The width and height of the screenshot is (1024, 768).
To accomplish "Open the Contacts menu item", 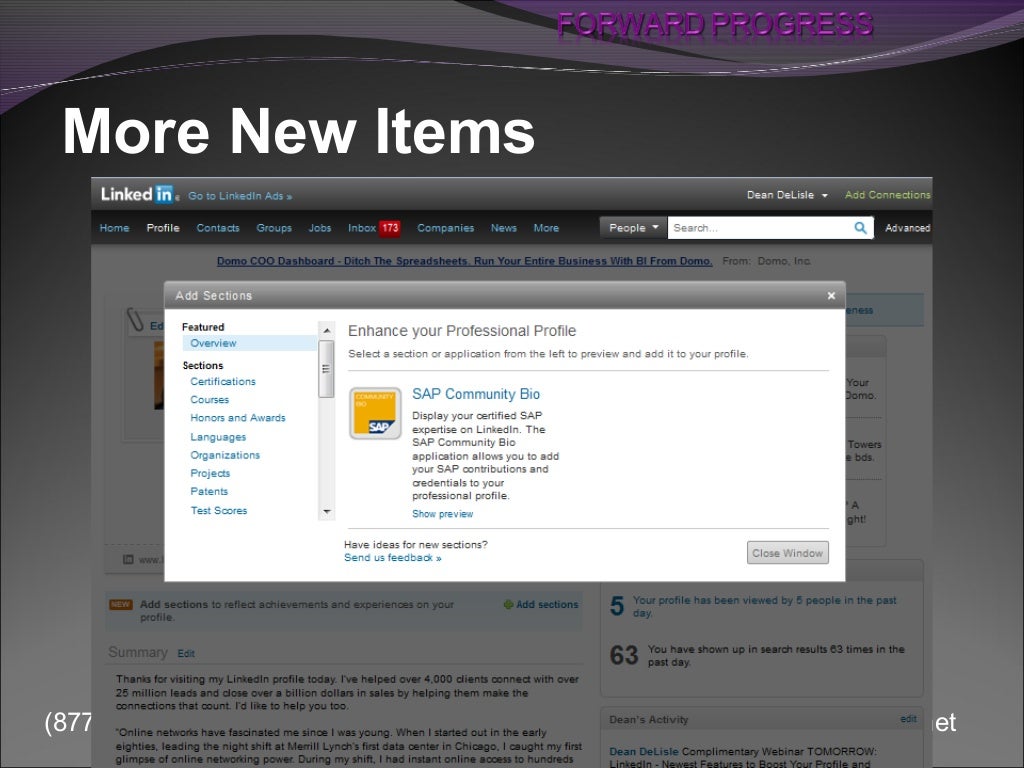I will tap(218, 228).
